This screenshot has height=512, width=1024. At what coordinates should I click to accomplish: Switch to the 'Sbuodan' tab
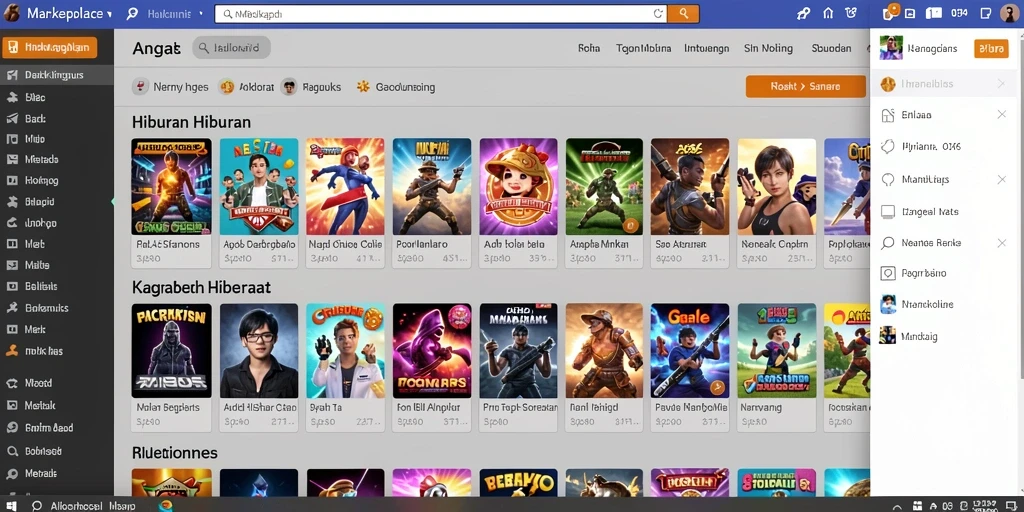click(x=831, y=48)
